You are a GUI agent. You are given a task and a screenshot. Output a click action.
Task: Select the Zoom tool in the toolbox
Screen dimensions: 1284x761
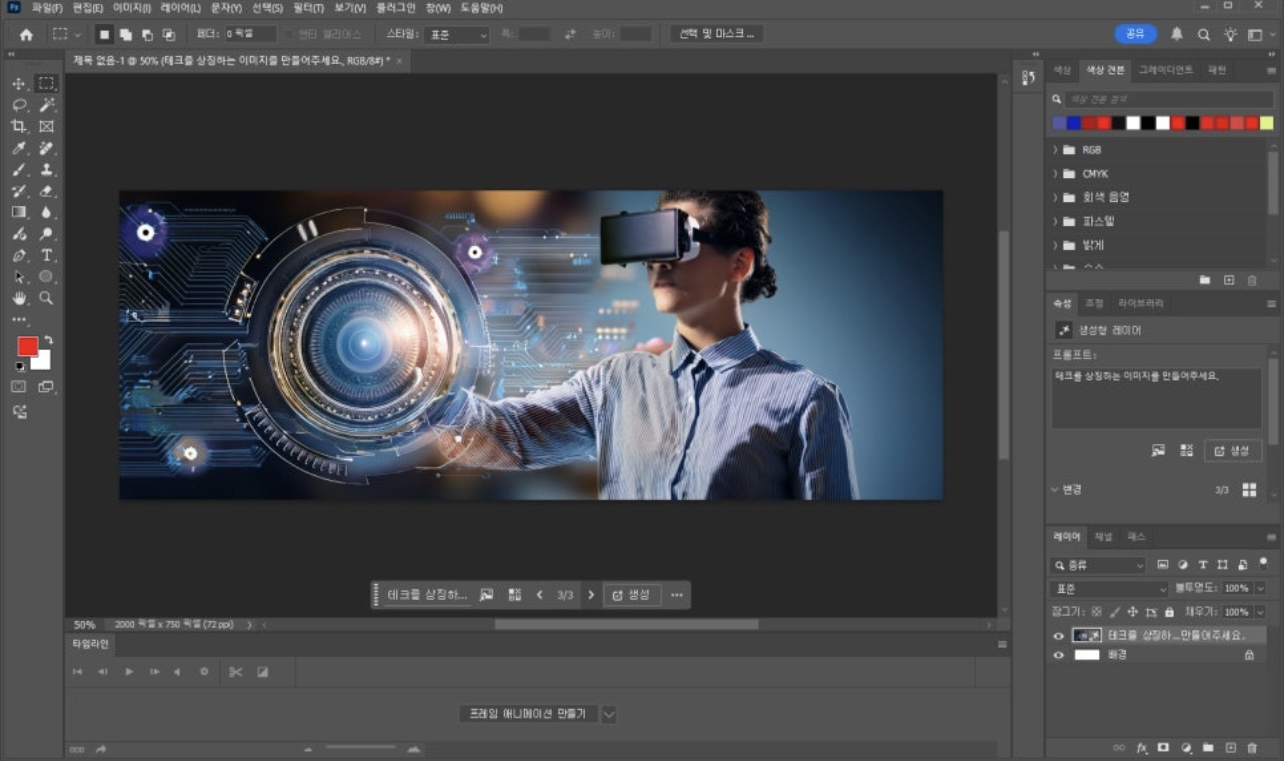coord(46,298)
